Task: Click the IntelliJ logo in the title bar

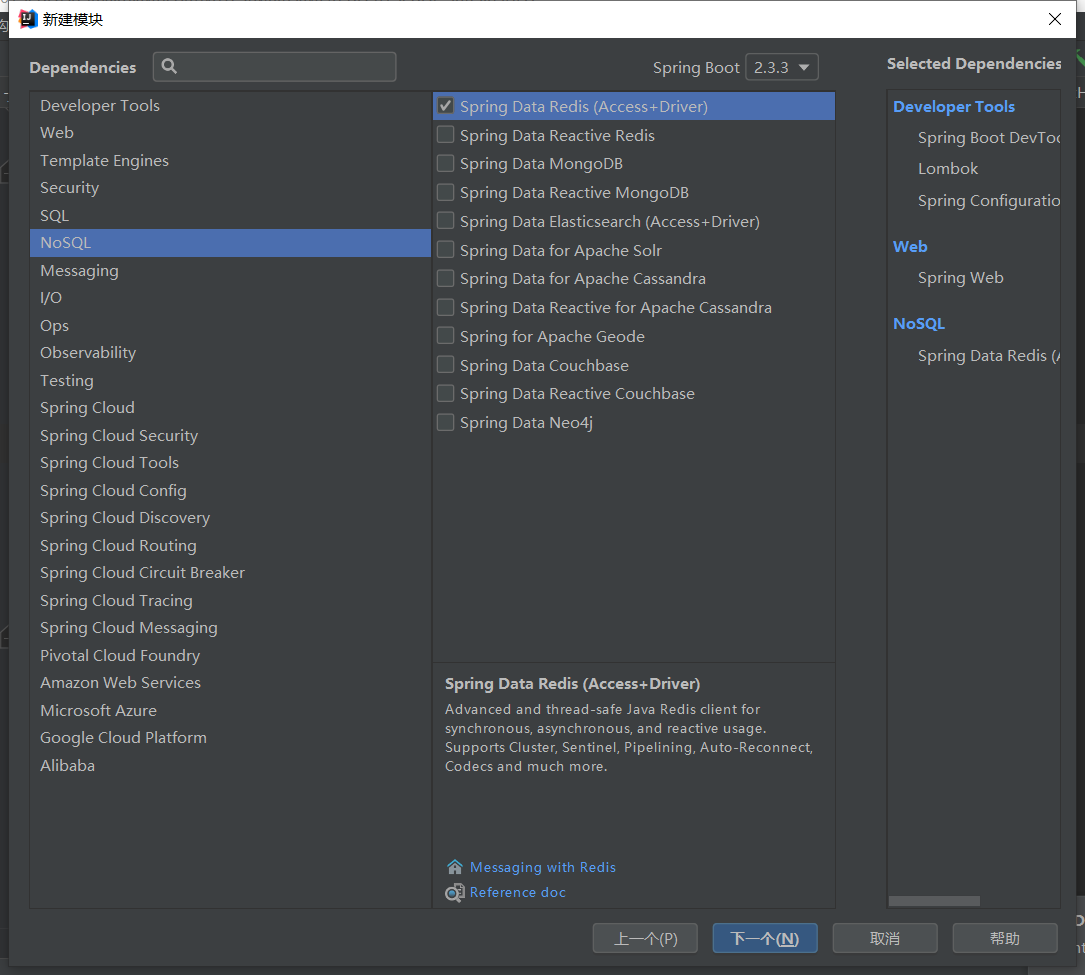Action: pyautogui.click(x=28, y=19)
